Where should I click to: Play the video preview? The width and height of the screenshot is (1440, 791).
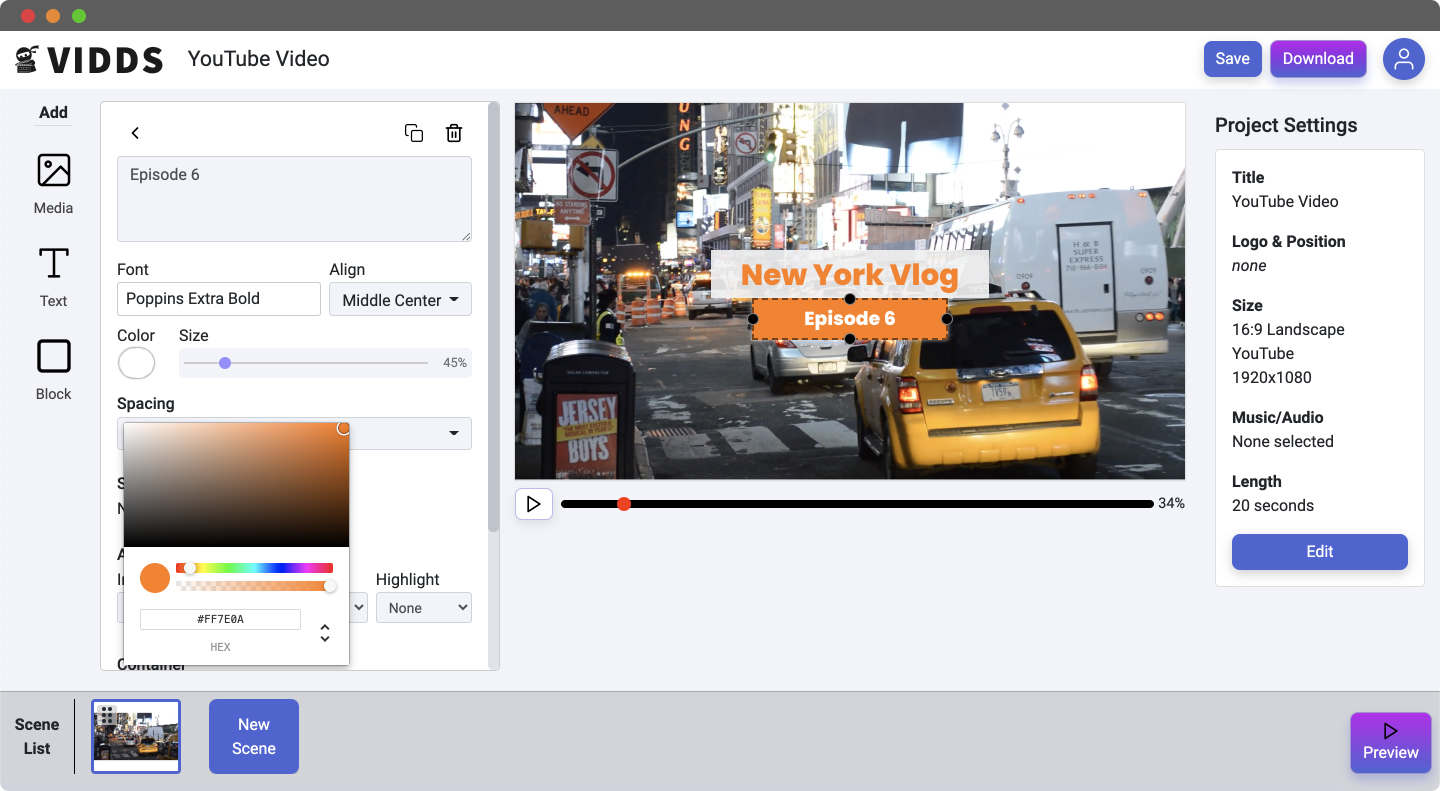pos(534,504)
